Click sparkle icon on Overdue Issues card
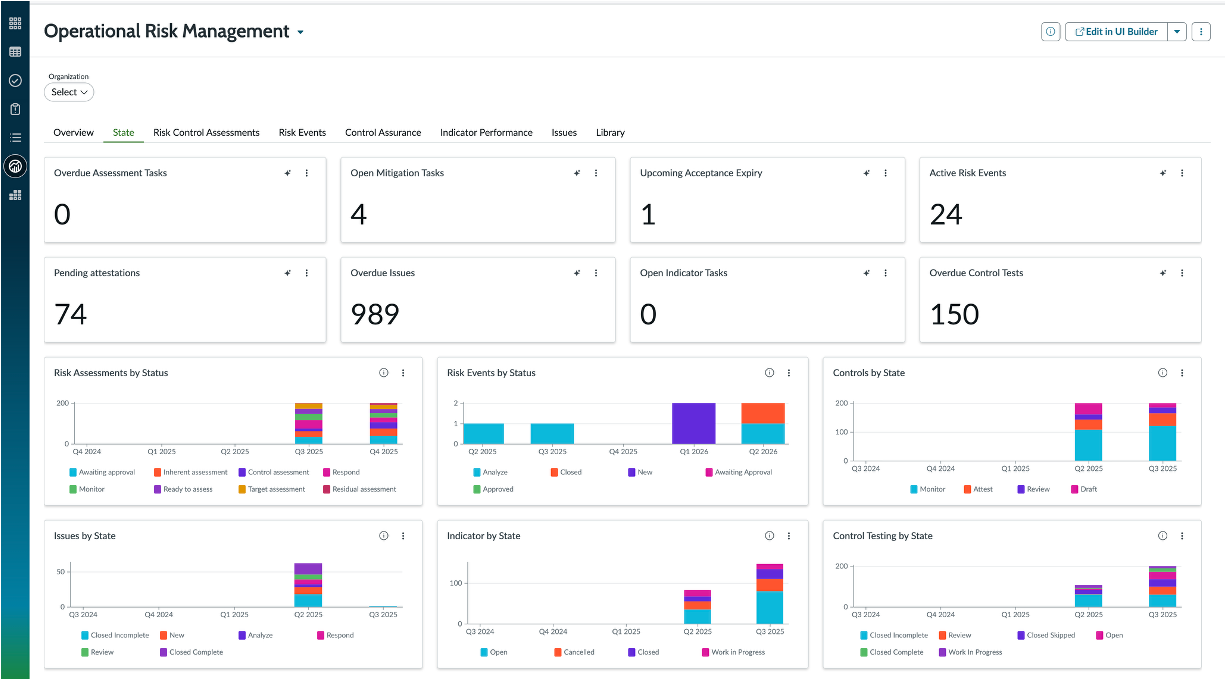 point(577,273)
